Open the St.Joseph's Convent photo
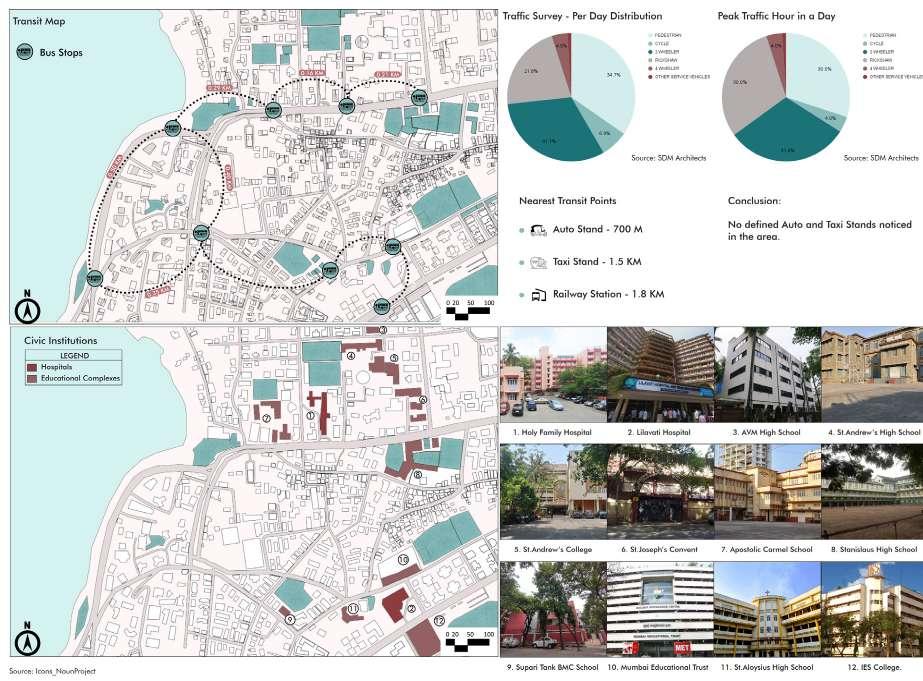The height and width of the screenshot is (681, 923). [x=660, y=492]
